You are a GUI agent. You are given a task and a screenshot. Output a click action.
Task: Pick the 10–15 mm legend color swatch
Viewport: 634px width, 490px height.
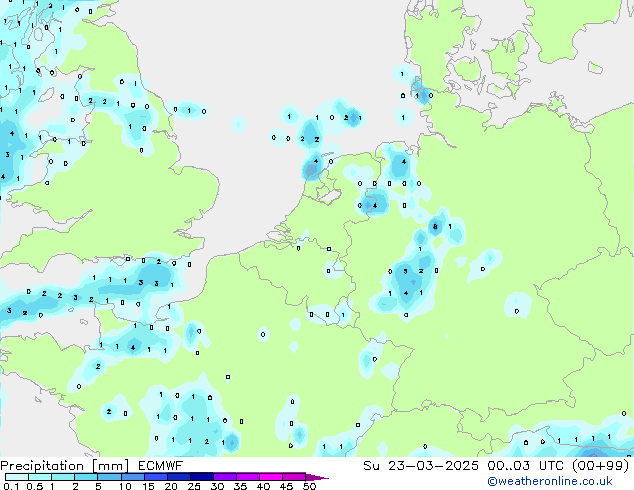pos(132,477)
